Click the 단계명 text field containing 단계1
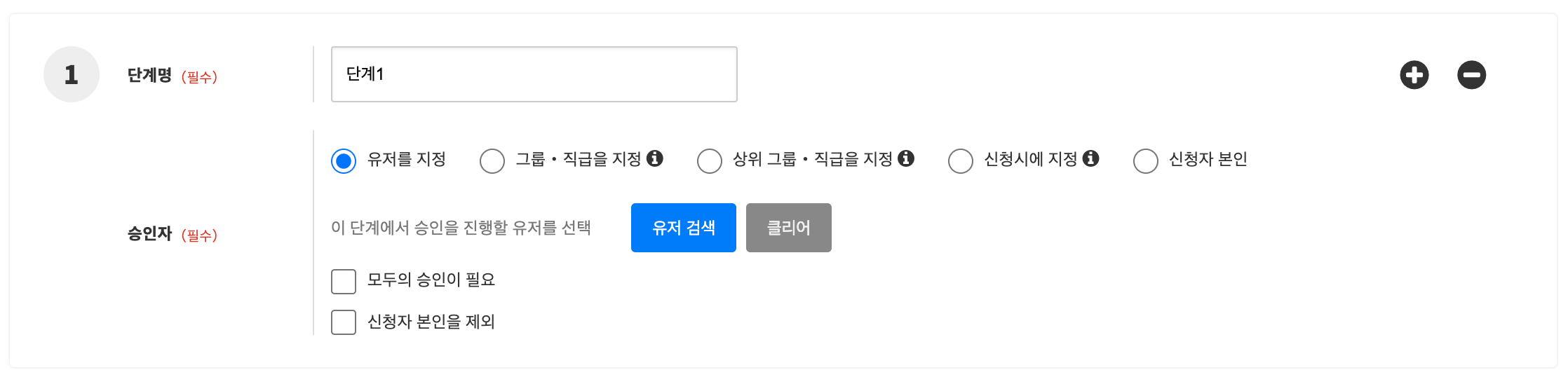The image size is (1568, 377). click(534, 74)
